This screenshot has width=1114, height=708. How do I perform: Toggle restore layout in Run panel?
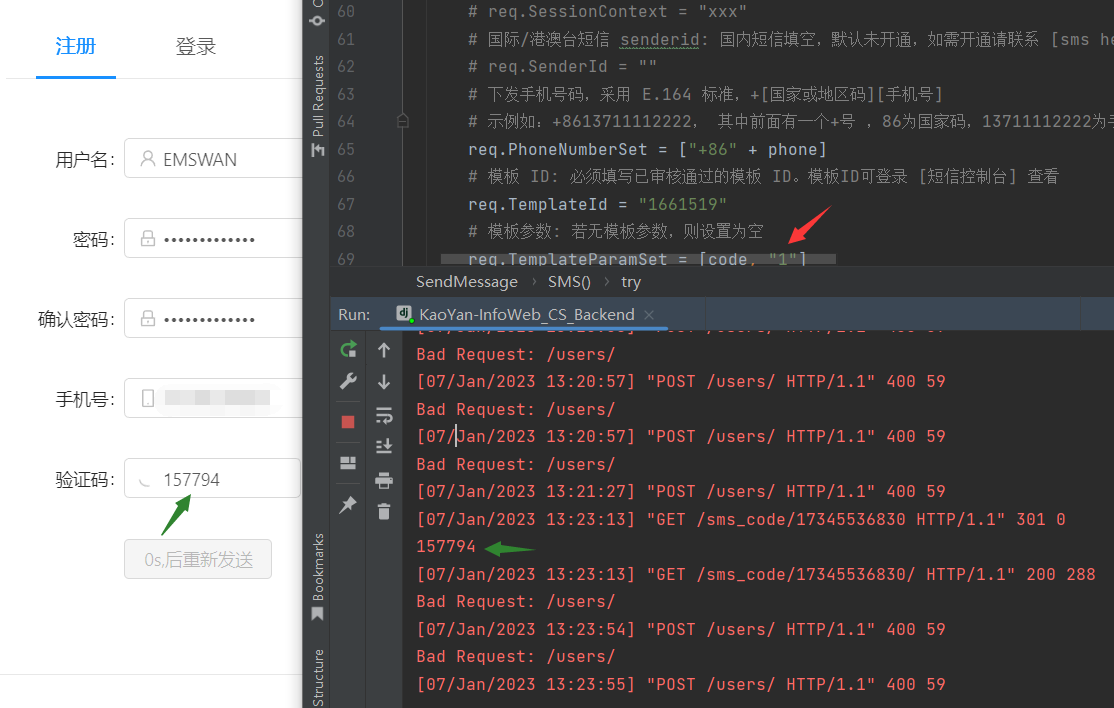[x=347, y=461]
